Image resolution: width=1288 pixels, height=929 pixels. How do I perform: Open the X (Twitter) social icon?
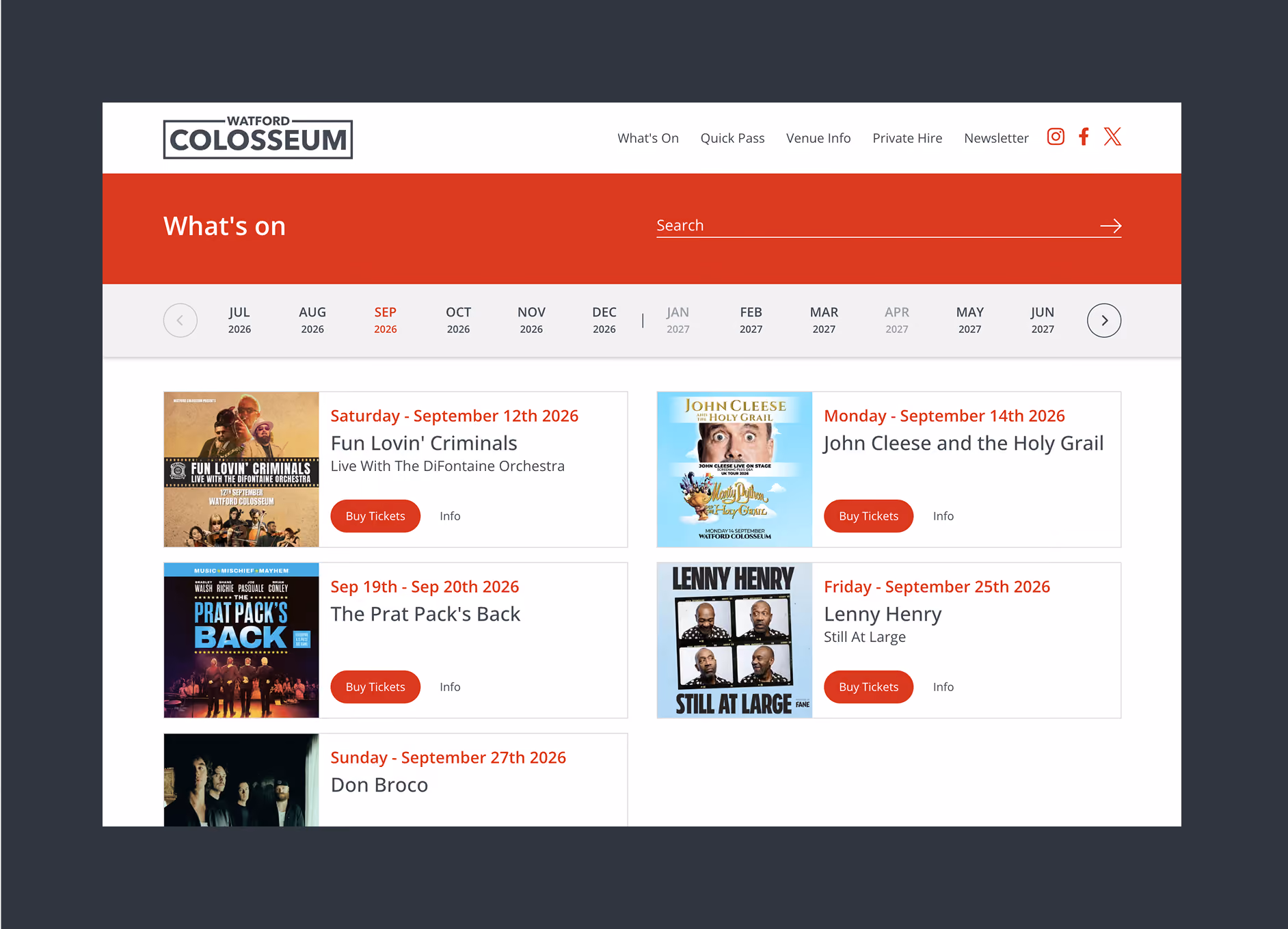pos(1112,137)
